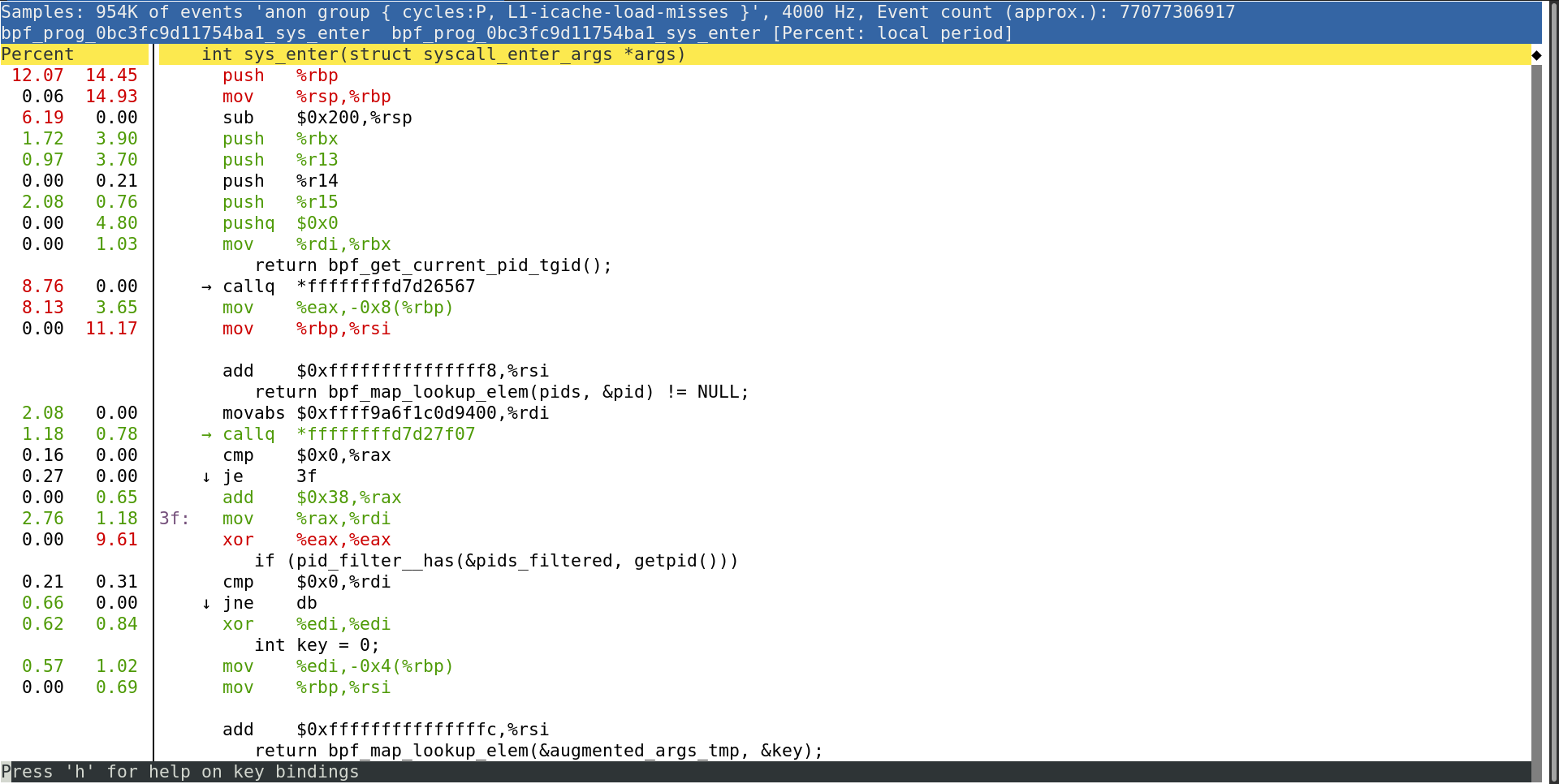This screenshot has height=784, width=1559.
Task: Select the xor %eax,%eax instruction line
Action: click(x=306, y=540)
